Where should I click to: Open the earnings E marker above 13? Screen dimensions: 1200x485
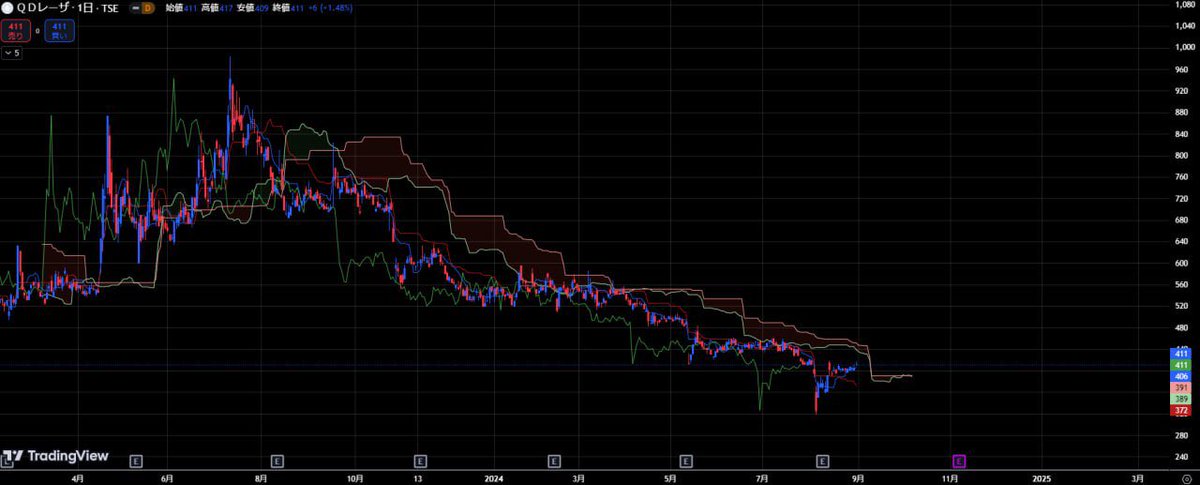[x=420, y=461]
